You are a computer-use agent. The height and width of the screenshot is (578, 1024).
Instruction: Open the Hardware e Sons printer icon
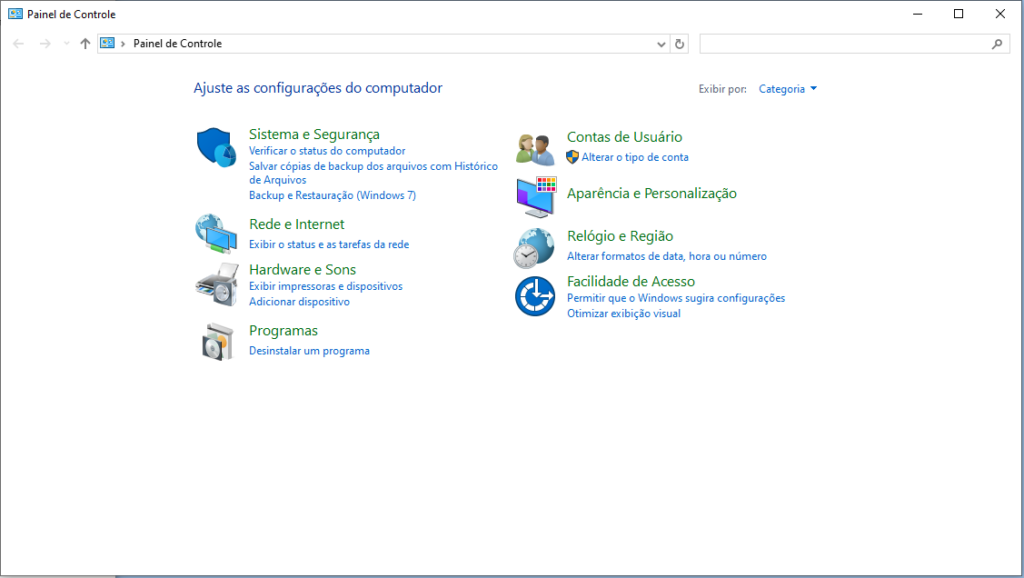tap(217, 285)
